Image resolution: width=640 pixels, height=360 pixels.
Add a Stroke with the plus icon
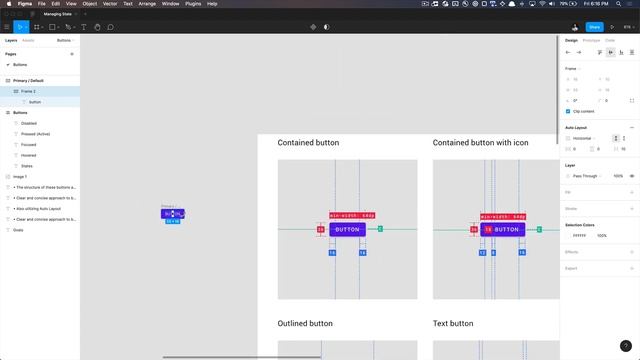632,209
